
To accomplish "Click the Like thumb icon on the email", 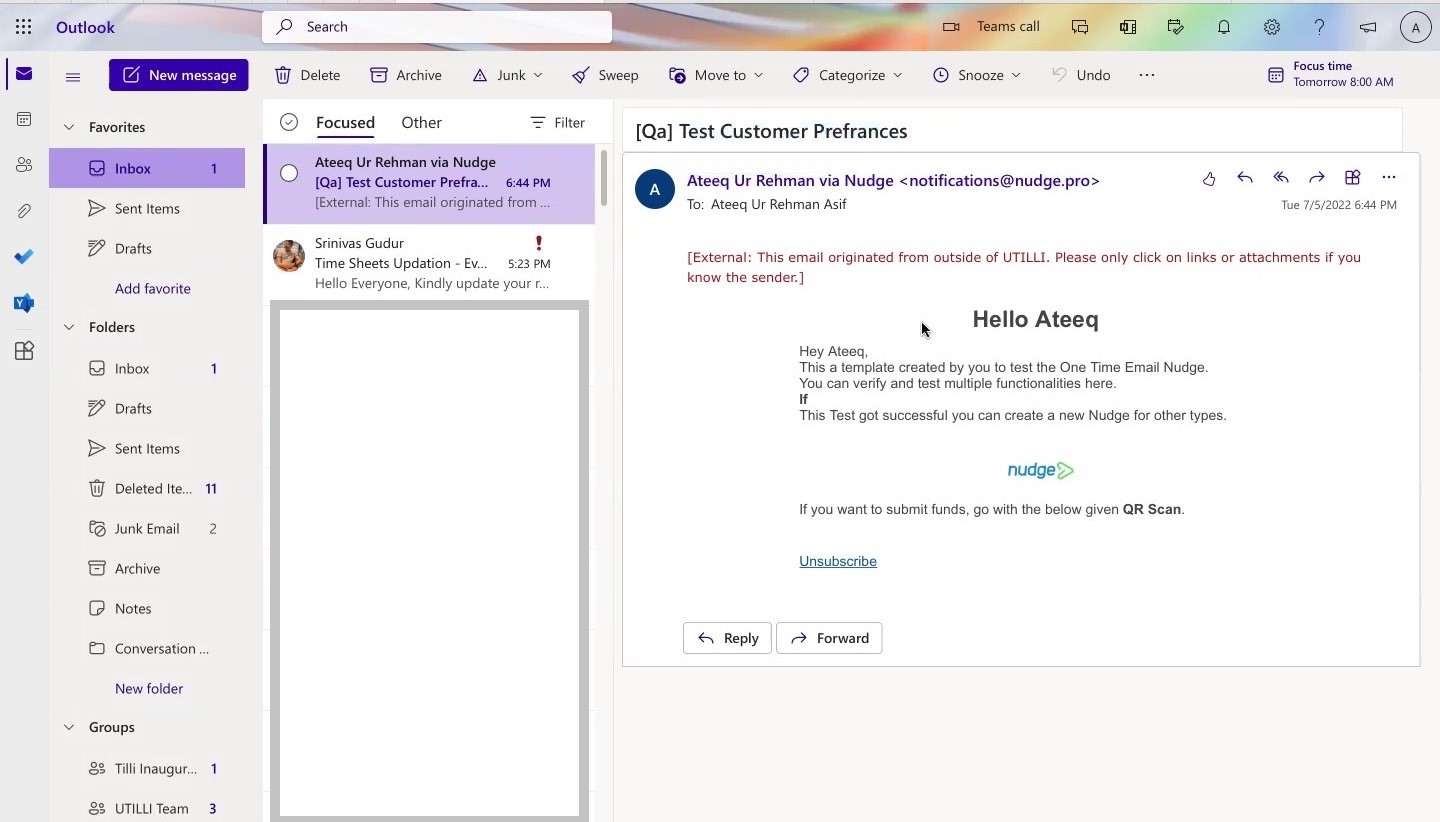I will pyautogui.click(x=1209, y=178).
